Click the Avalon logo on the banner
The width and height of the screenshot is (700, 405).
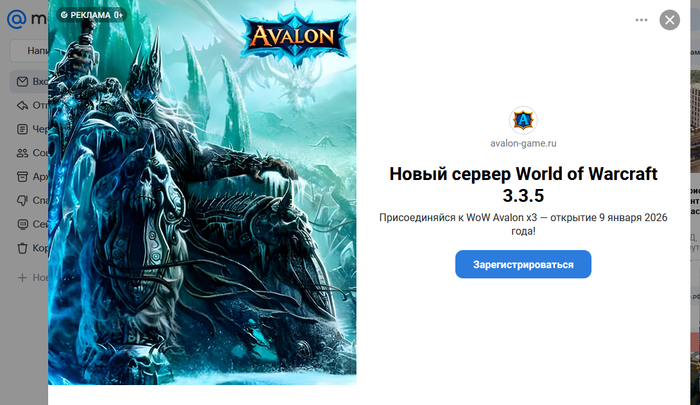[x=295, y=36]
